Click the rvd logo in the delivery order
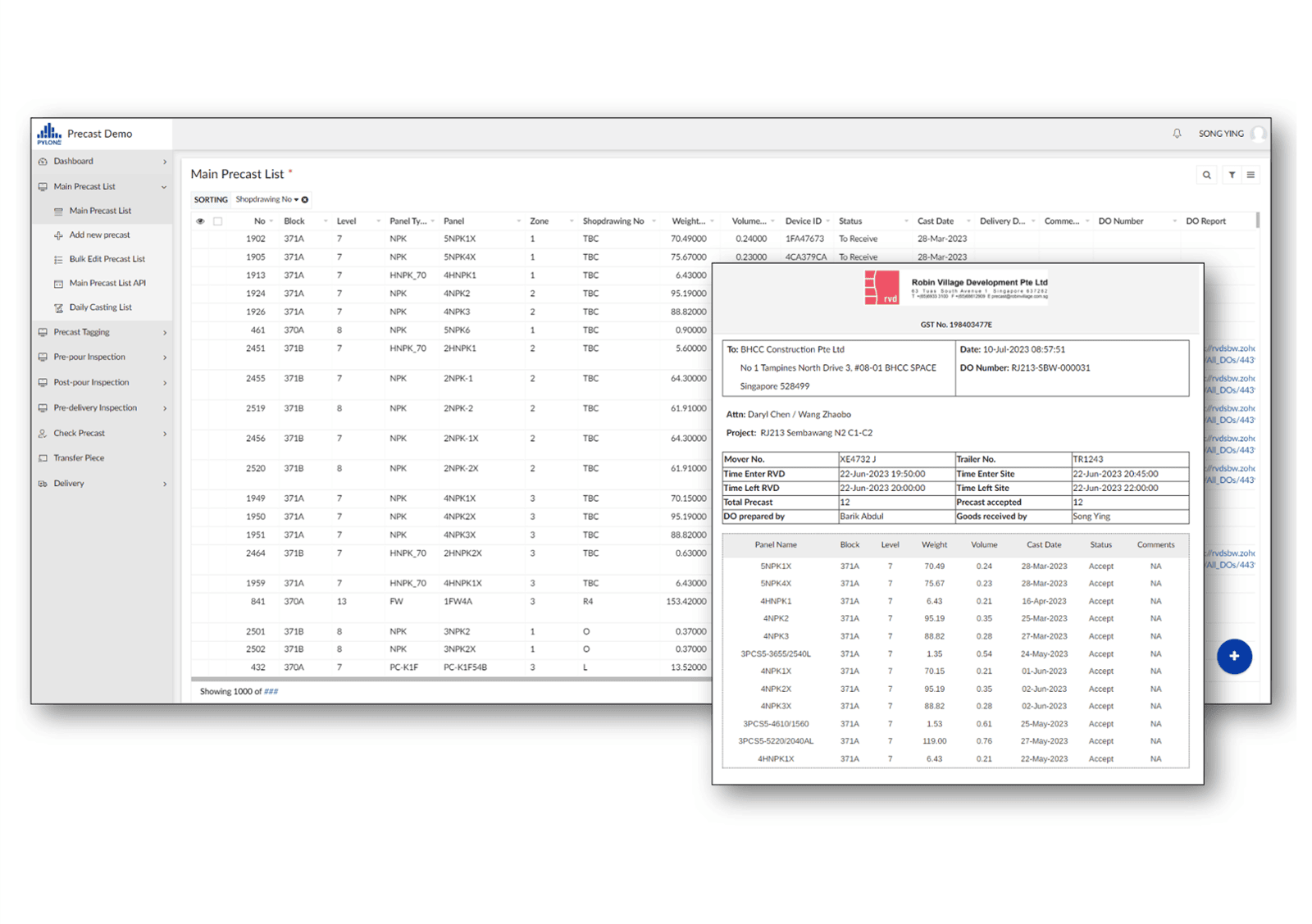The width and height of the screenshot is (1312, 924). tap(882, 288)
